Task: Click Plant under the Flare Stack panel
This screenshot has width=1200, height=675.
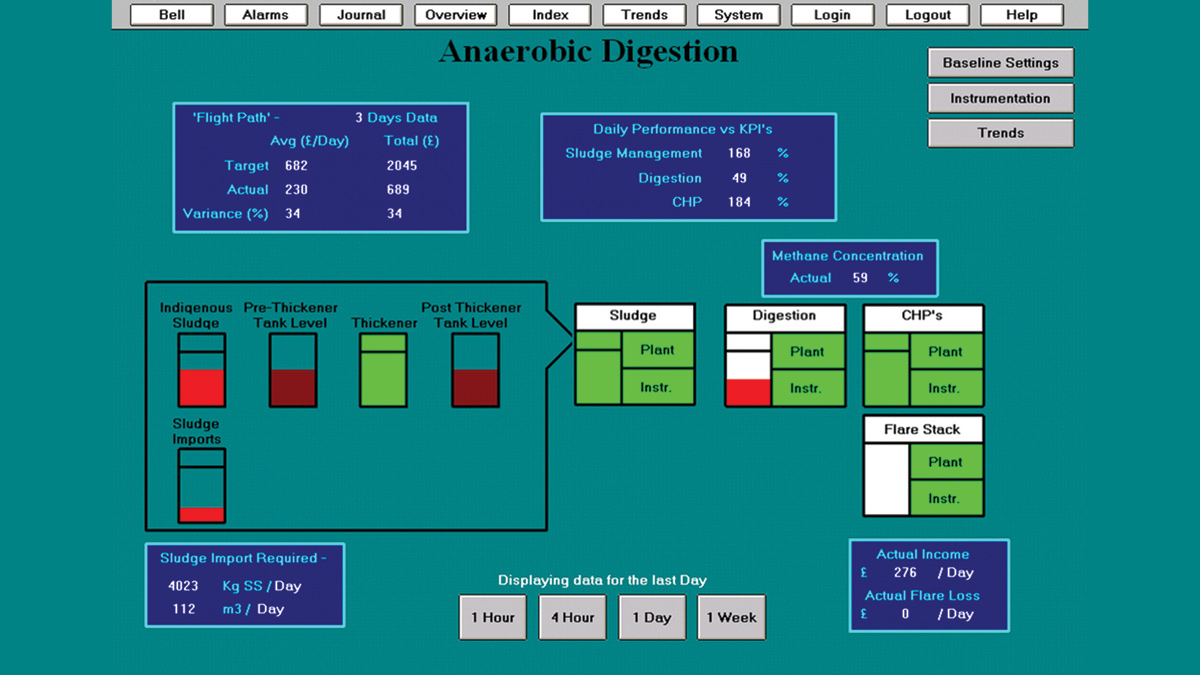Action: 945,462
